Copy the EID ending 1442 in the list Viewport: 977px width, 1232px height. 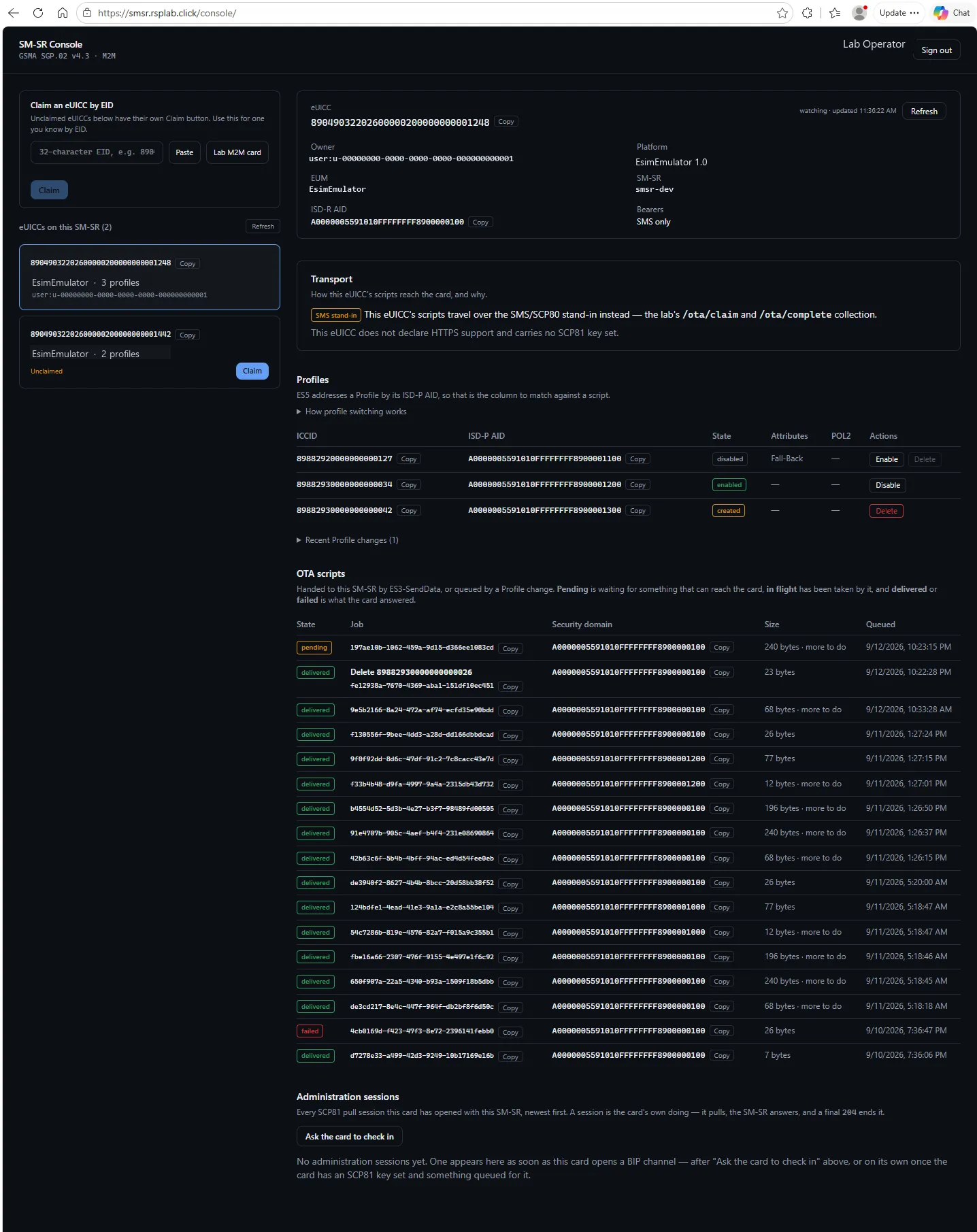click(x=188, y=335)
